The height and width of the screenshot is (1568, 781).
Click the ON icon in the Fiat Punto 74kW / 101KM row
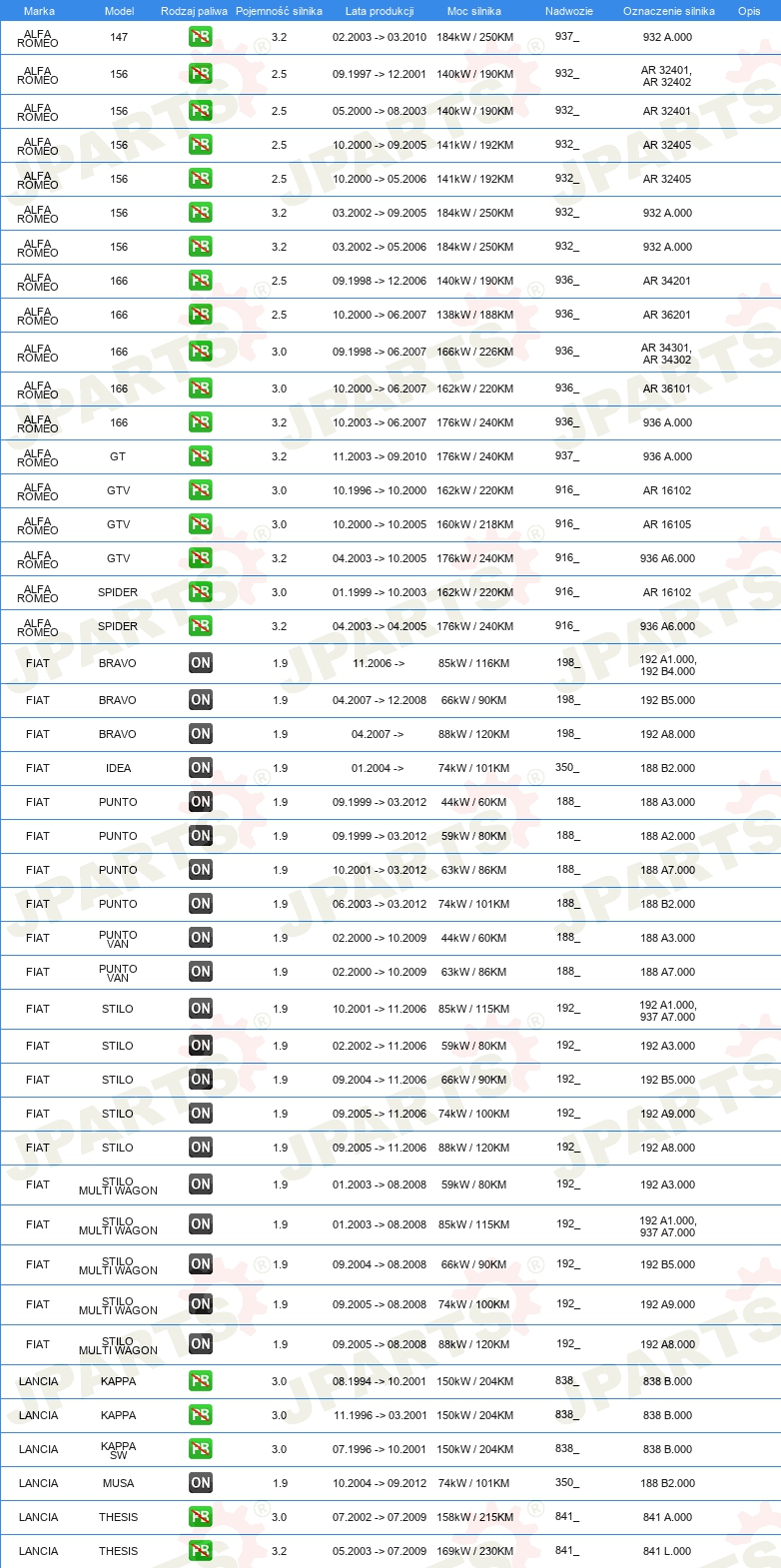point(201,904)
